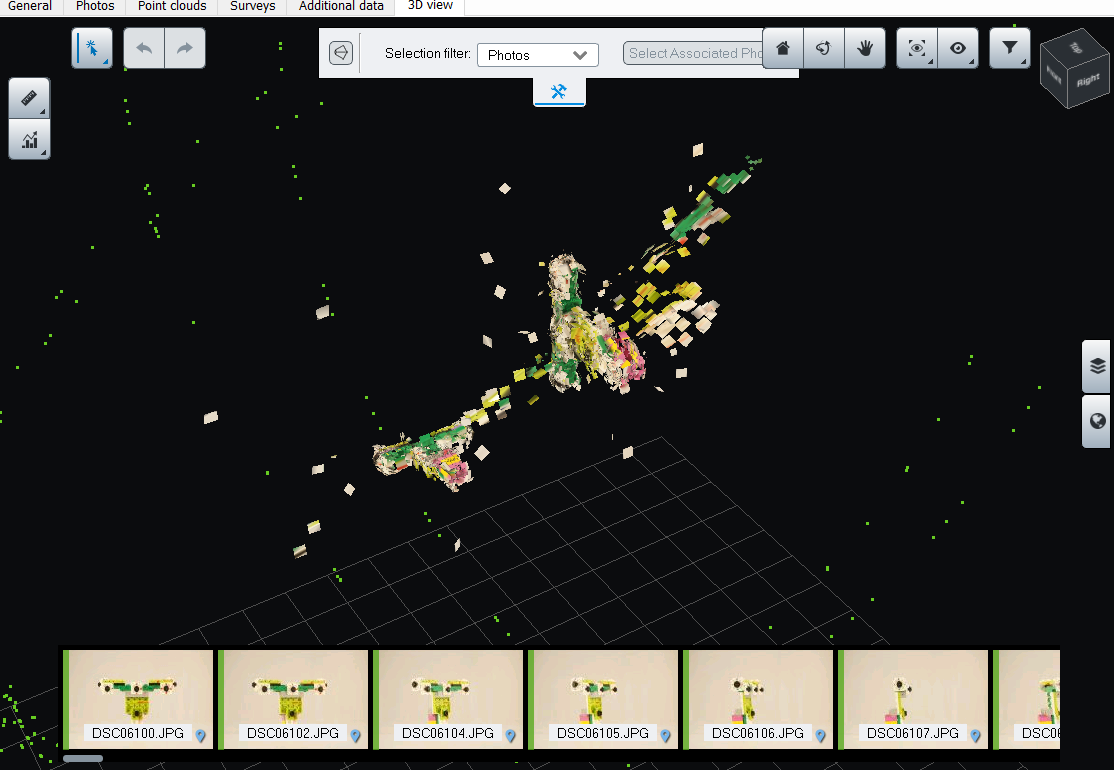Screen dimensions: 1114x770
Task: Click the focus-on-selection eye icon
Action: 917,48
